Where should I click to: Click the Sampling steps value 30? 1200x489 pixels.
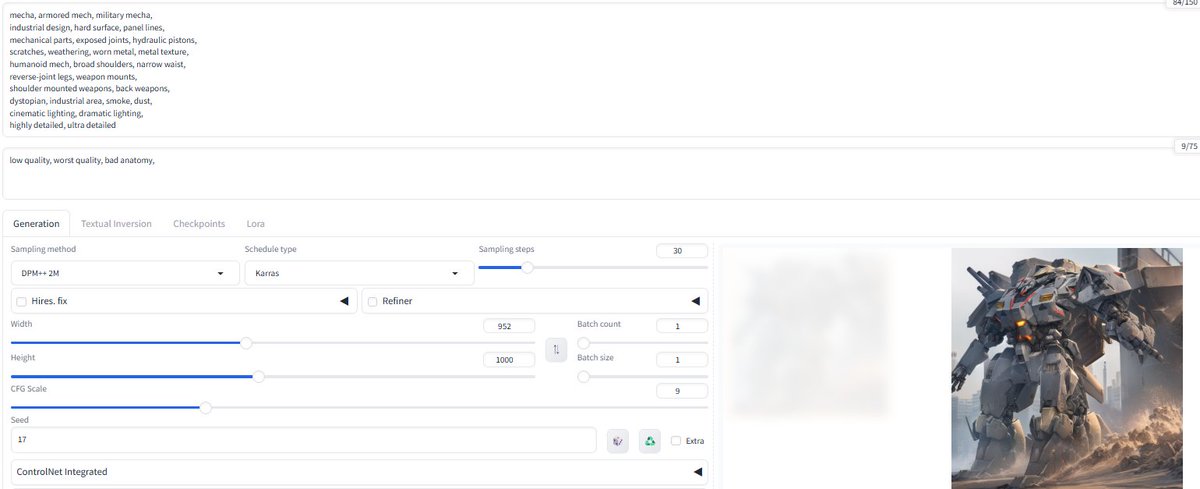tap(682, 251)
